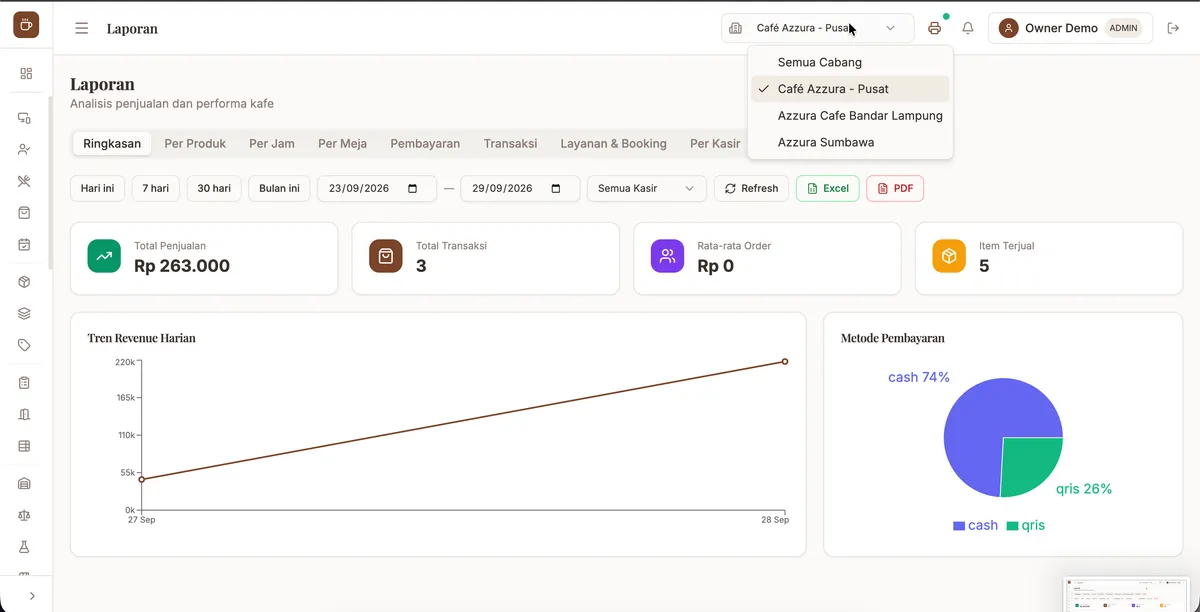Image resolution: width=1200 pixels, height=612 pixels.
Task: Collapse the Café Azzura - Pusat branch dropdown
Action: [818, 28]
